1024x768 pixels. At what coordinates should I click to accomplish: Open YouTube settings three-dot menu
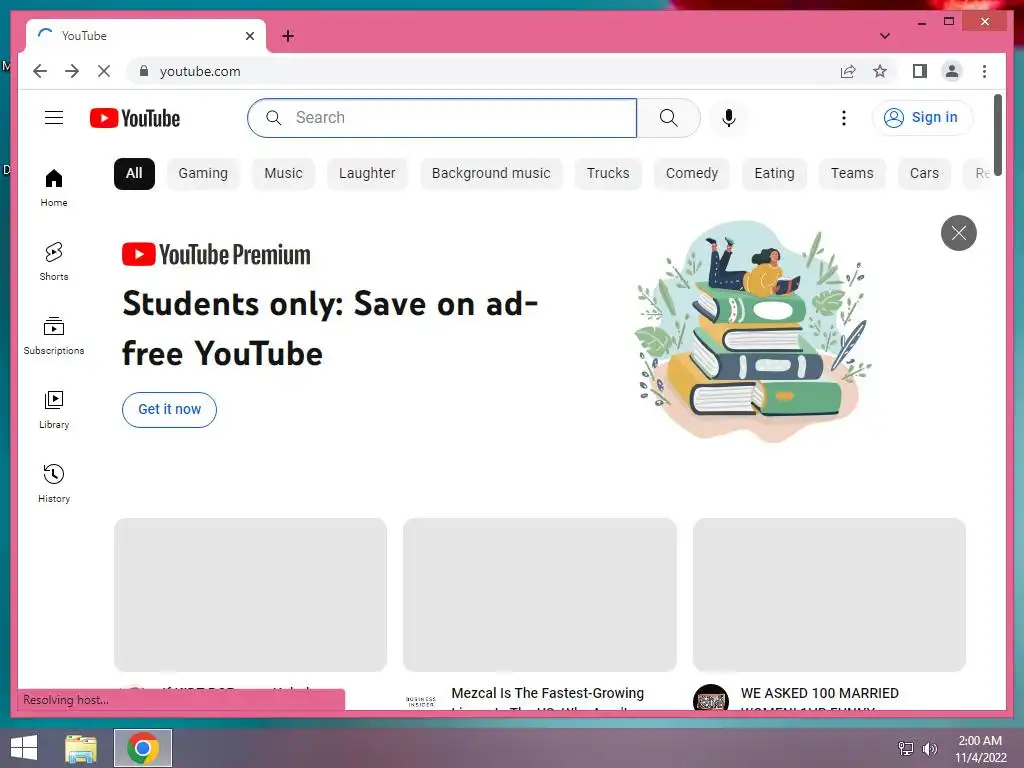[x=844, y=118]
